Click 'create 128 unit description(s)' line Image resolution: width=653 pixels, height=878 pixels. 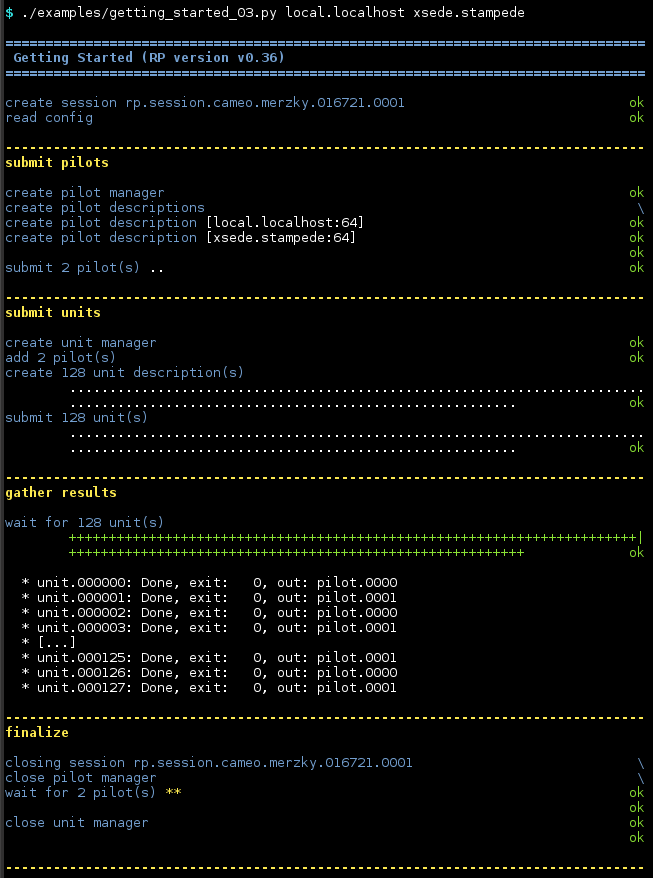point(124,373)
